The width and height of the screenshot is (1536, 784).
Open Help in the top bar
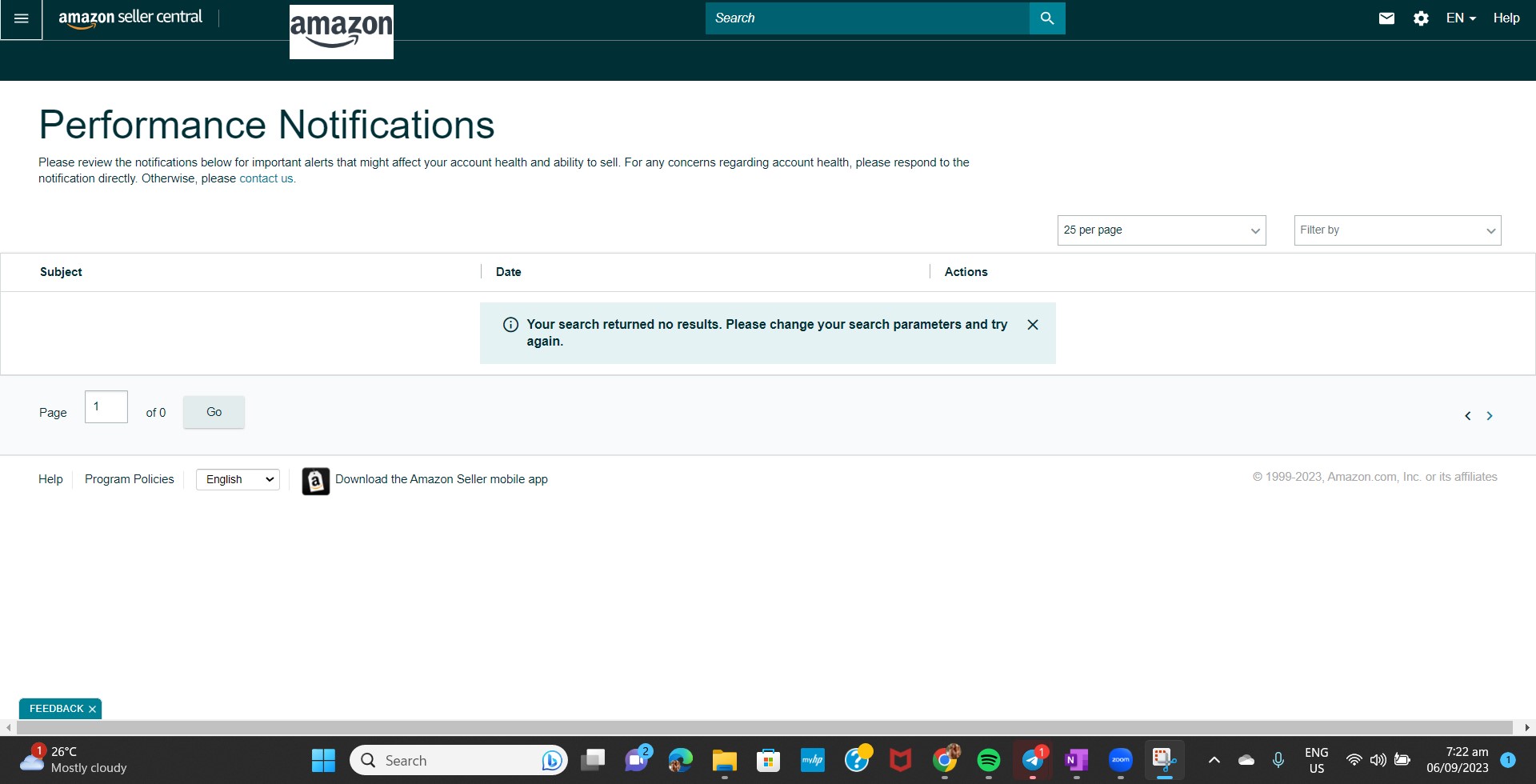click(1506, 18)
